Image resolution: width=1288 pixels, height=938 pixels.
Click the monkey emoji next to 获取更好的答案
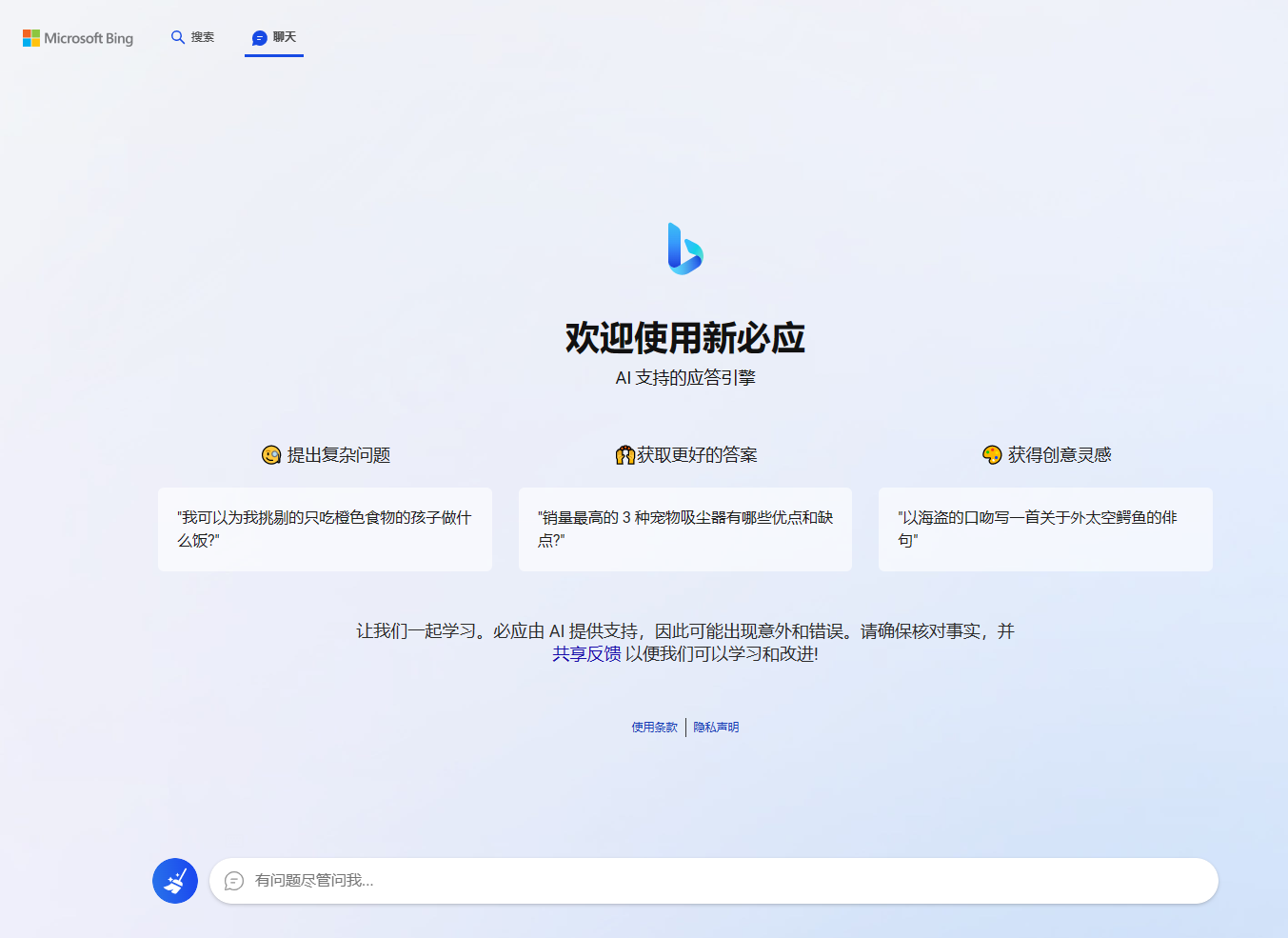(624, 455)
